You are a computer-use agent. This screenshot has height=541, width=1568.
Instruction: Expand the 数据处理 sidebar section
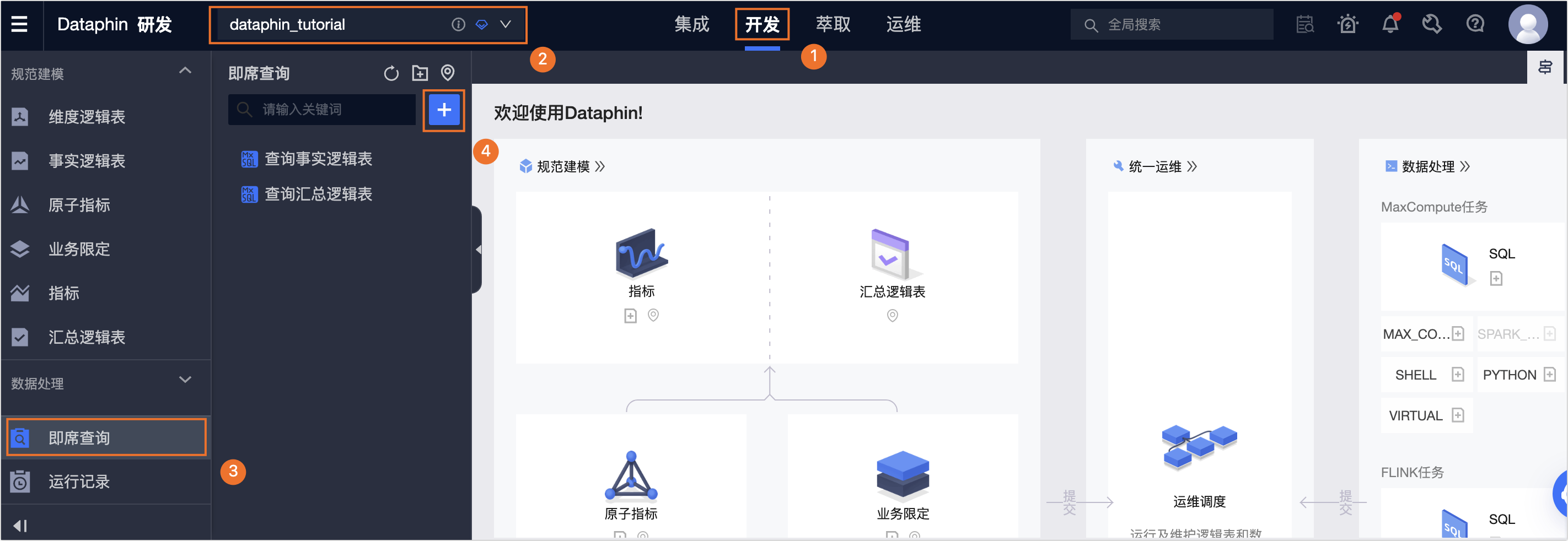185,380
